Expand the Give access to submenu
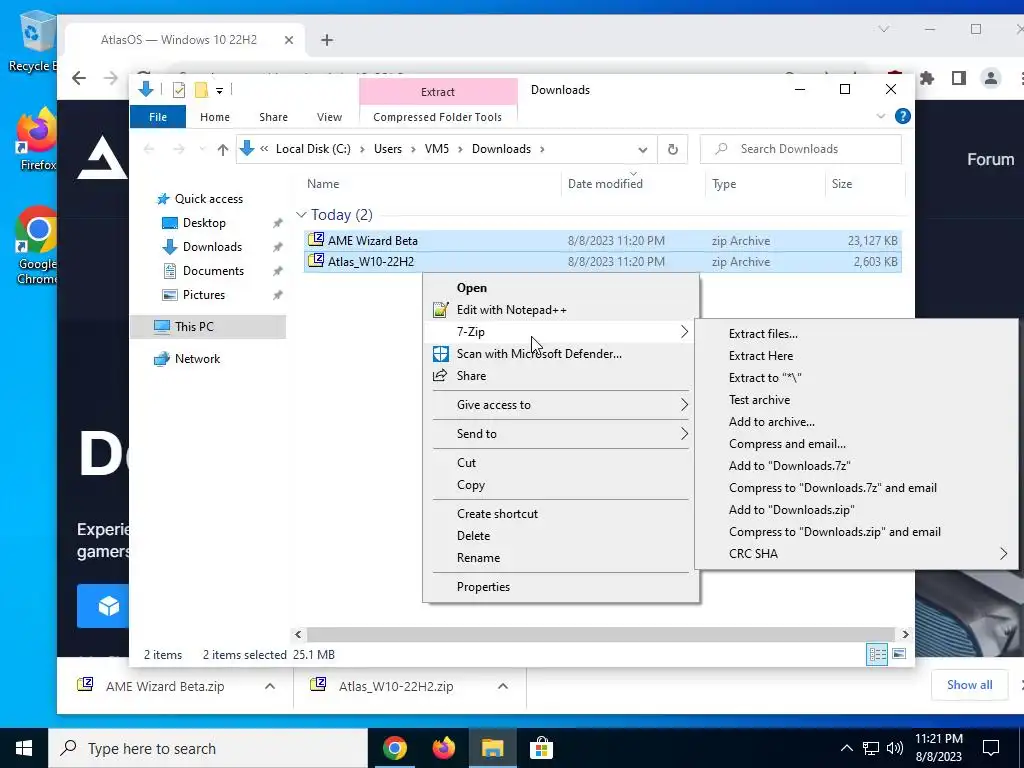 pyautogui.click(x=560, y=405)
